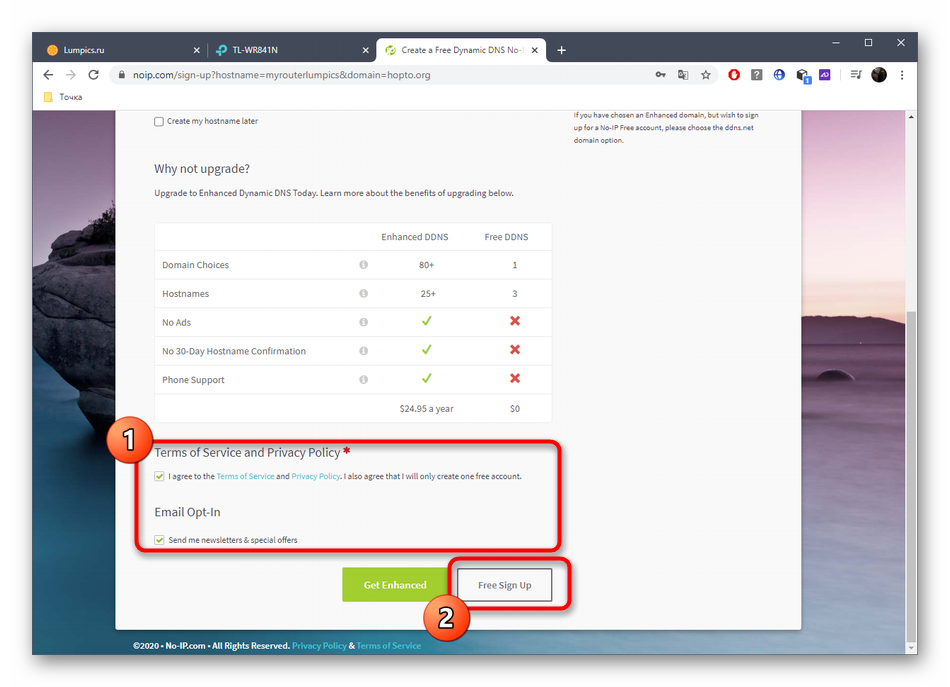Close the Lumpics.ru tab

[x=196, y=50]
